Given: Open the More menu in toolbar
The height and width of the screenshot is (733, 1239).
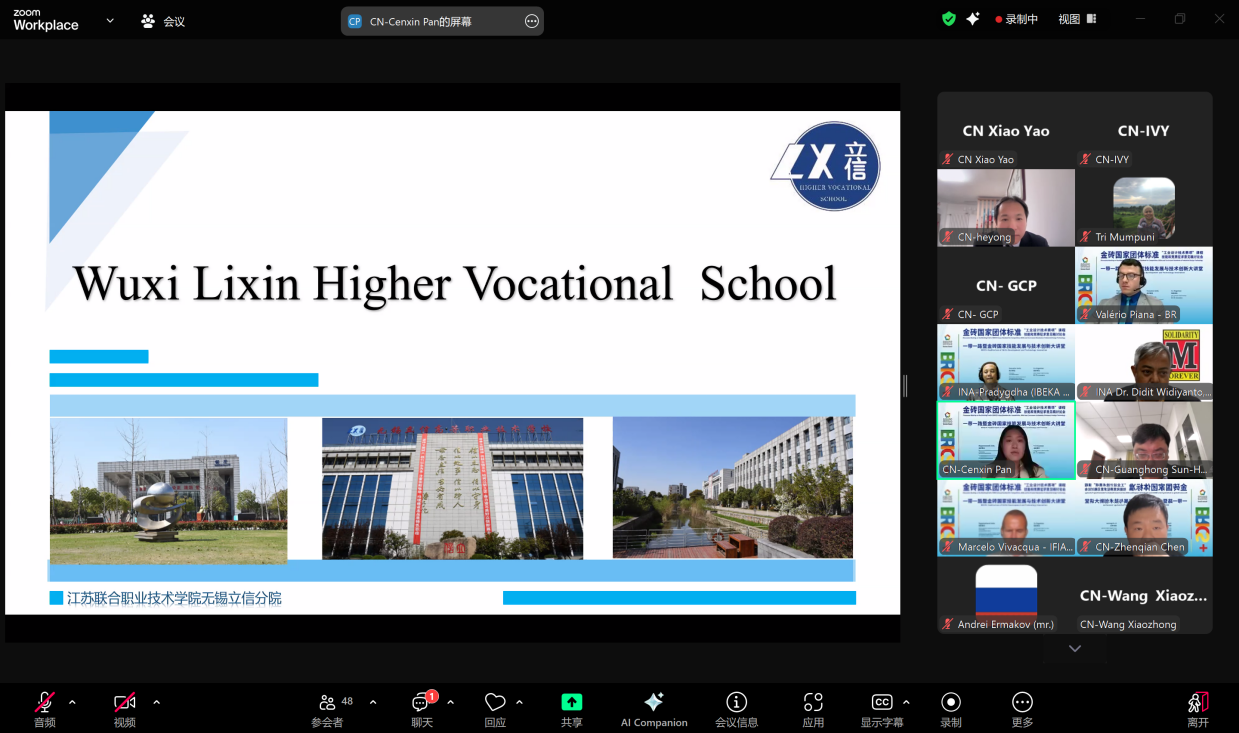Looking at the screenshot, I should [1021, 708].
